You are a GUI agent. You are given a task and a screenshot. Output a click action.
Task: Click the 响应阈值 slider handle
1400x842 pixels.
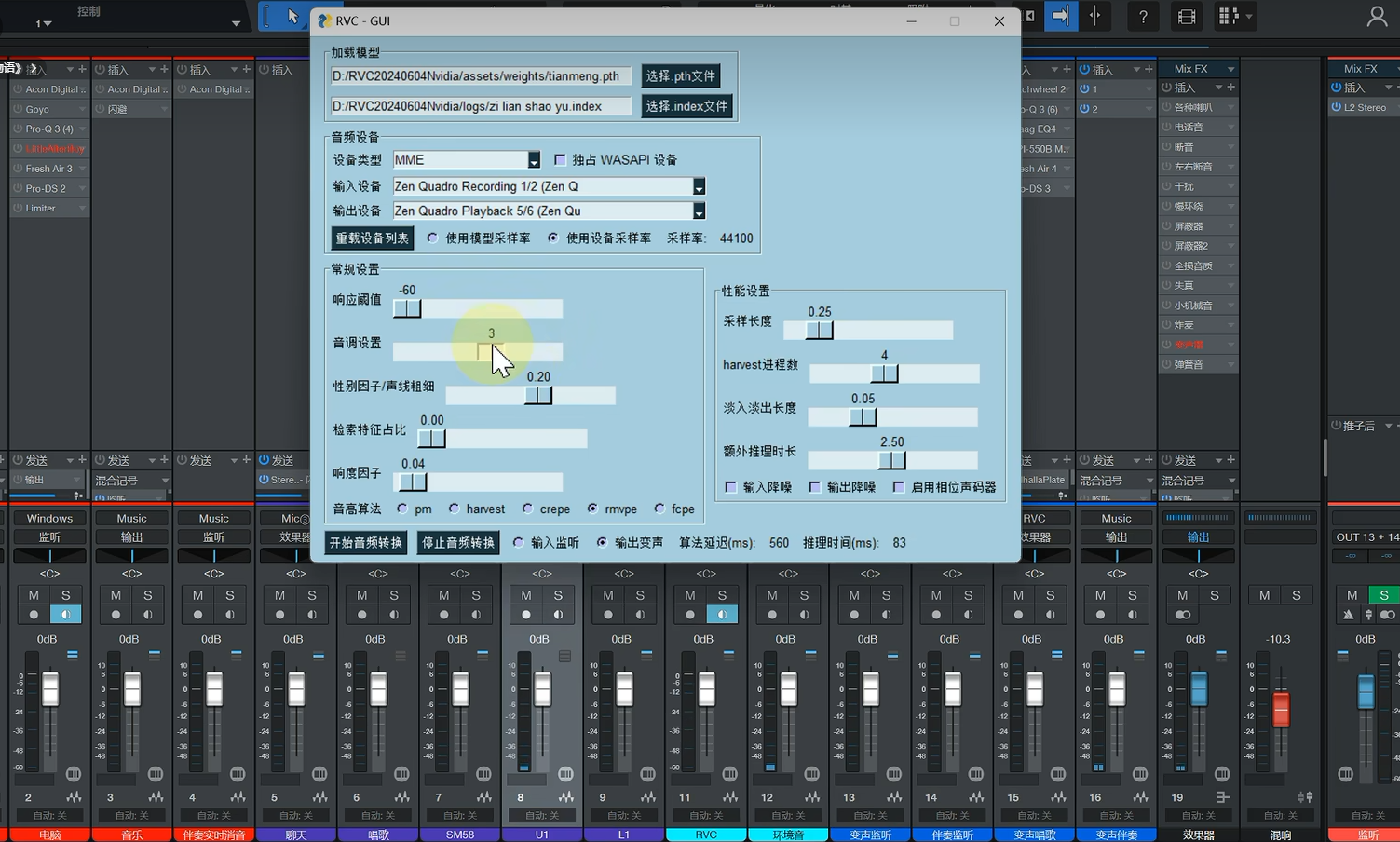tap(407, 308)
